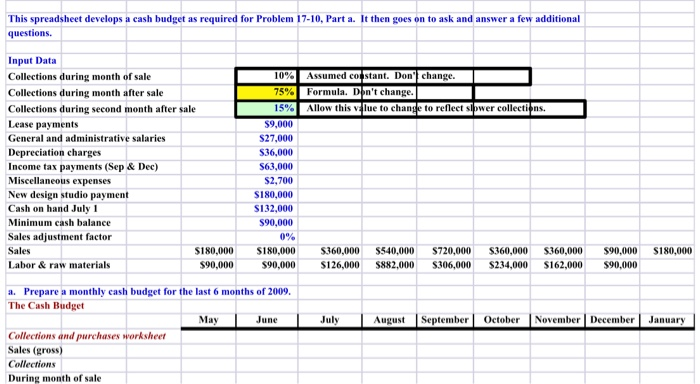Select the studio payment $180,000 value
This screenshot has width=700, height=384.
(x=273, y=195)
